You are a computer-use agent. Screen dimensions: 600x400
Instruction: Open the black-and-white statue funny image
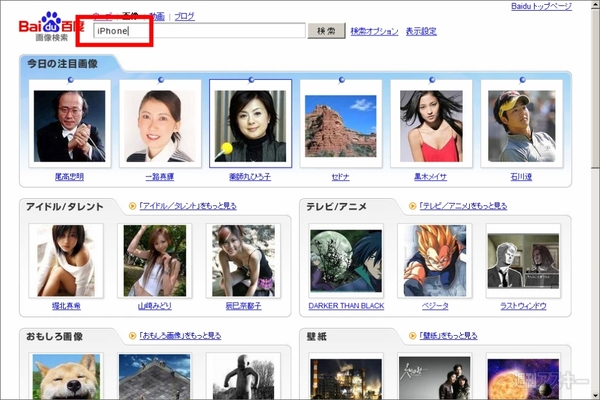pyautogui.click(x=243, y=377)
